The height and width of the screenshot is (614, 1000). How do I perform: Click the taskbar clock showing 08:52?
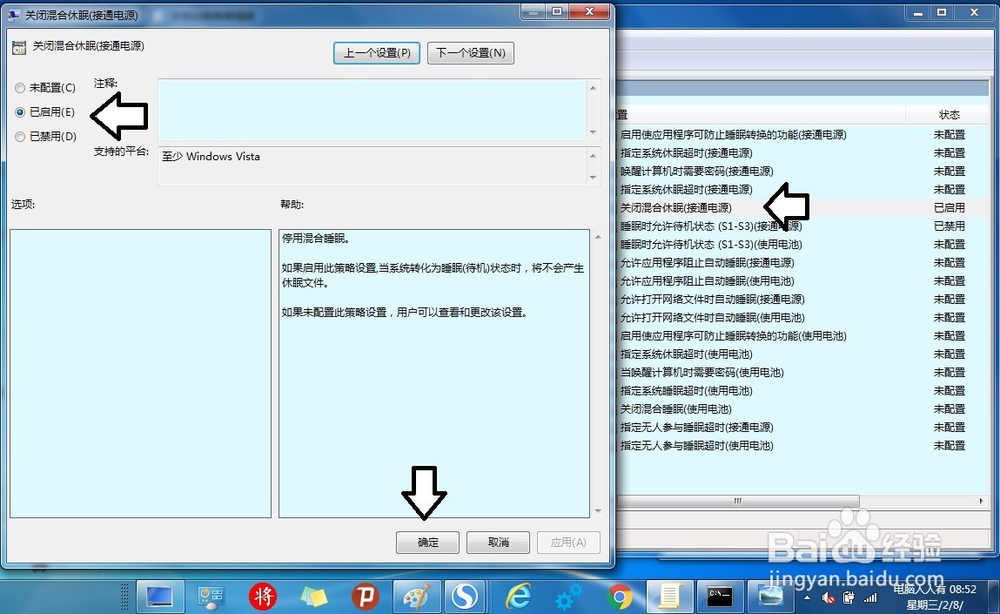click(x=935, y=597)
